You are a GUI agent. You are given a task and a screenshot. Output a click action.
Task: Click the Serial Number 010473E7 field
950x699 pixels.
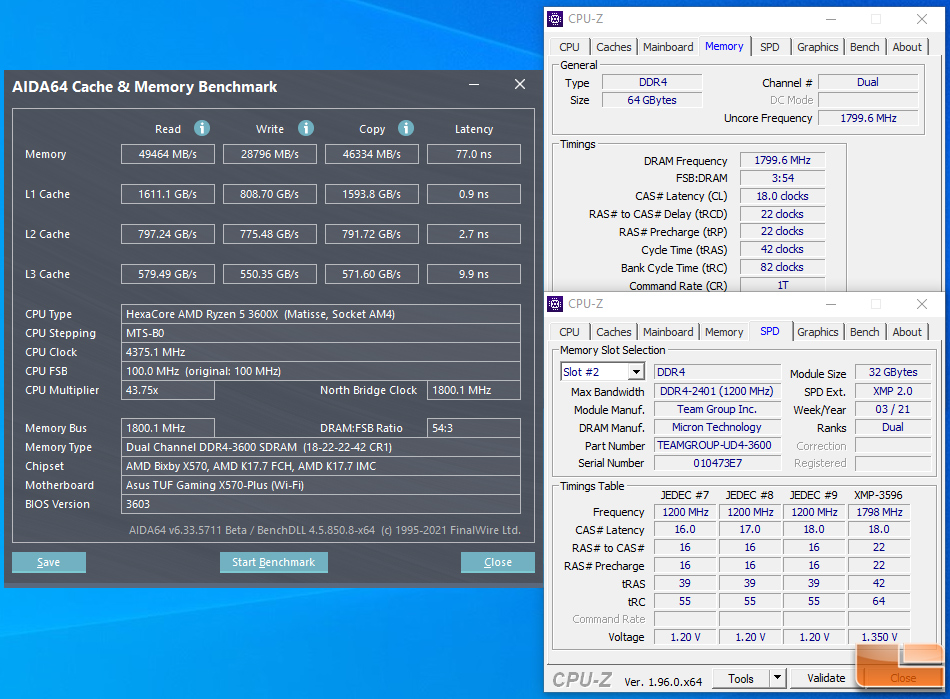click(717, 463)
